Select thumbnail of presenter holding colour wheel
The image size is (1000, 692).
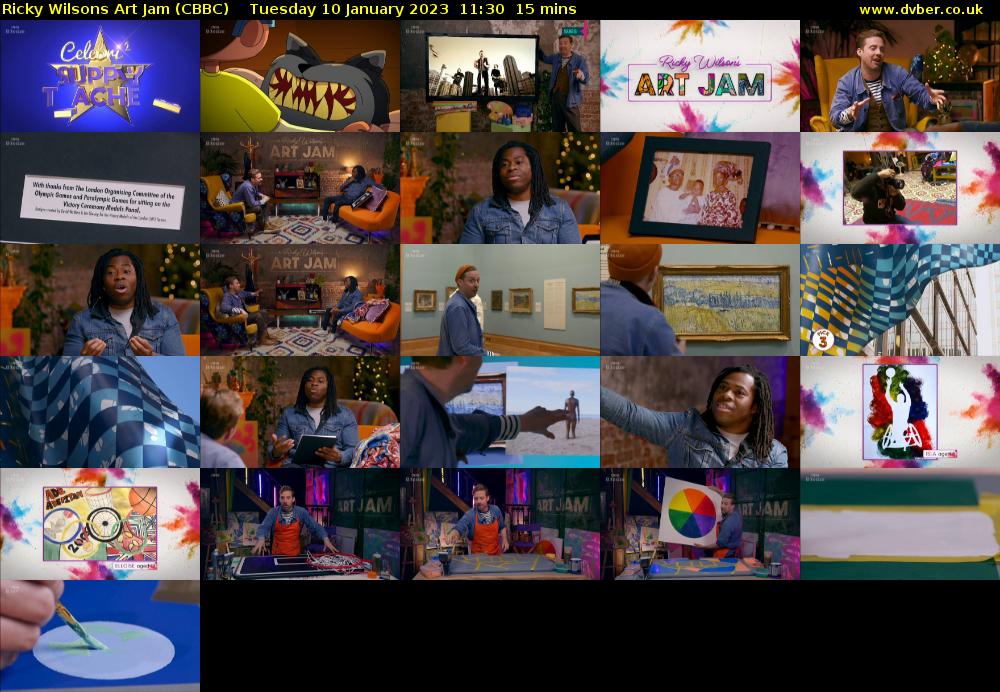coord(700,524)
